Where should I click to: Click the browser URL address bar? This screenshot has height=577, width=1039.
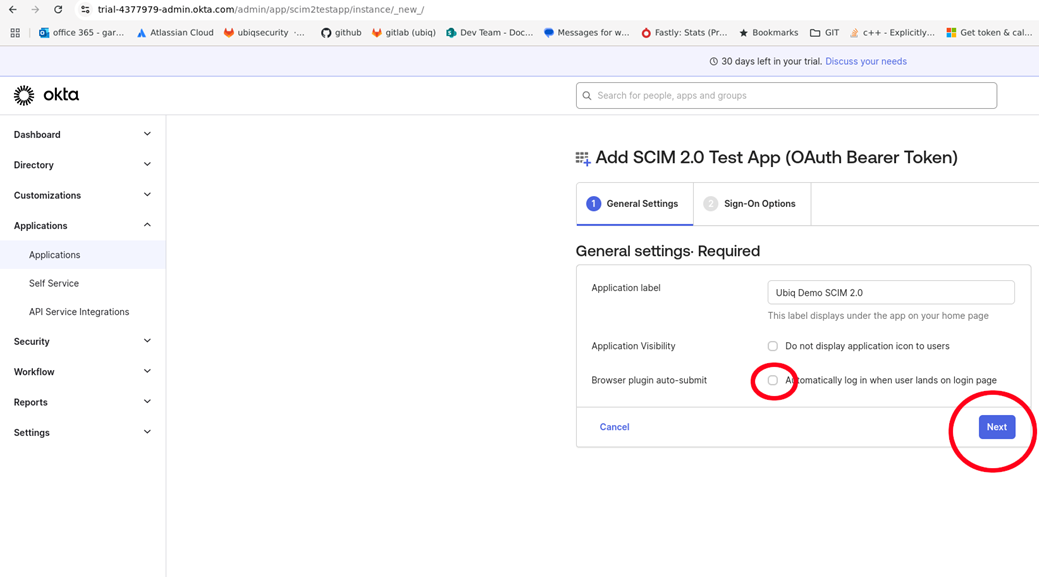261,9
